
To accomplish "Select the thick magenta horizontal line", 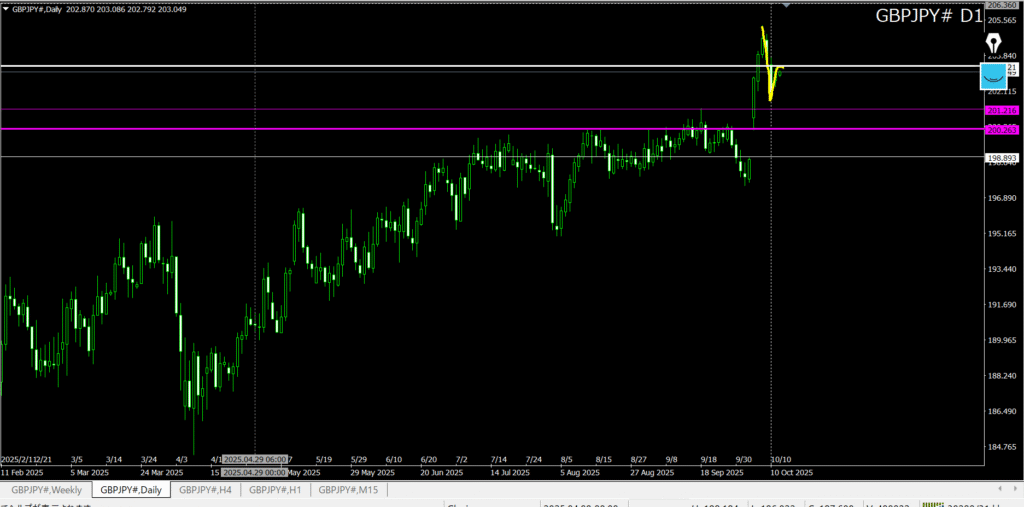I will tap(400, 129).
